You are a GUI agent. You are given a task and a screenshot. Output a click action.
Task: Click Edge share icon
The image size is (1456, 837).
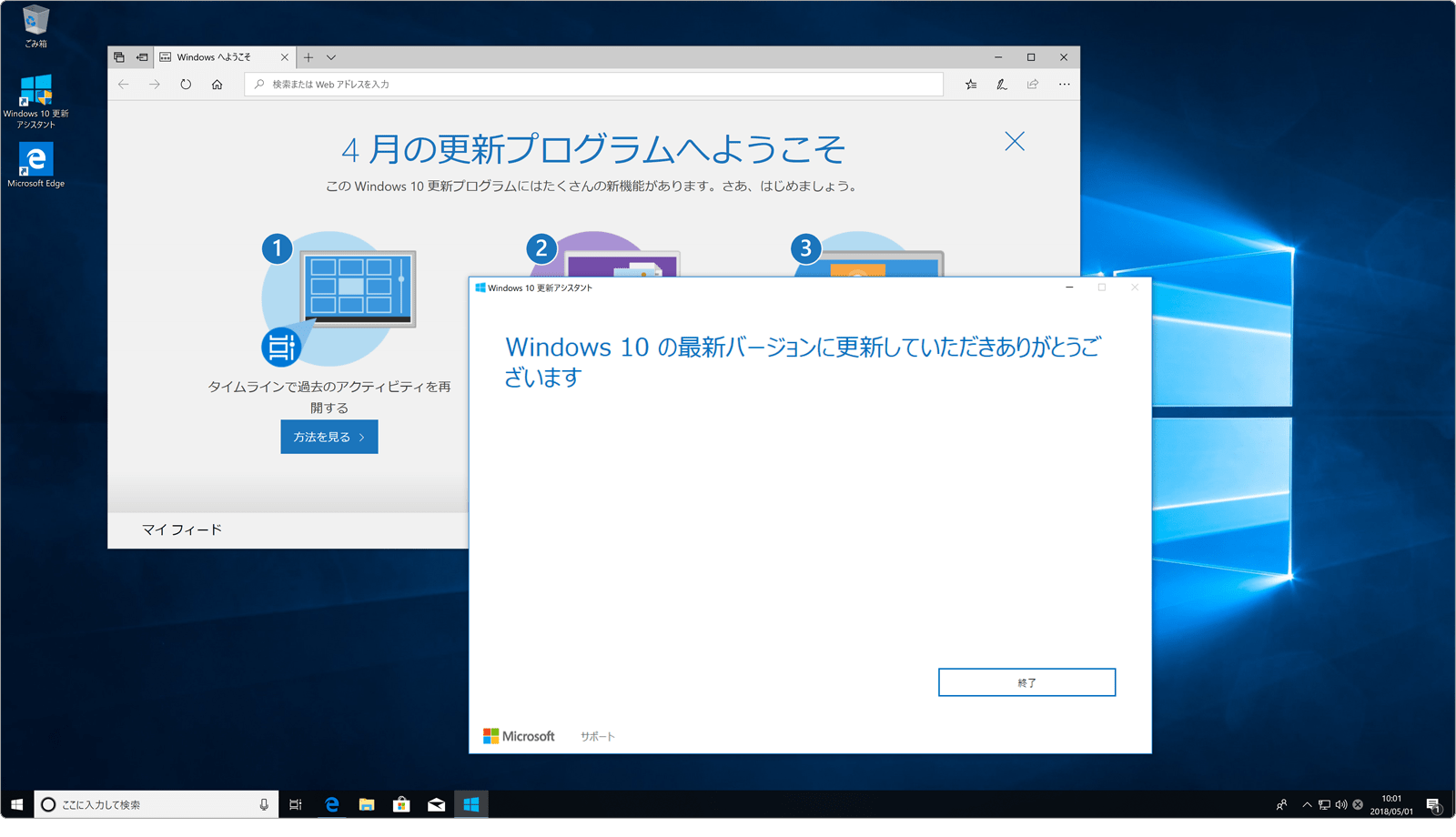pos(1033,85)
